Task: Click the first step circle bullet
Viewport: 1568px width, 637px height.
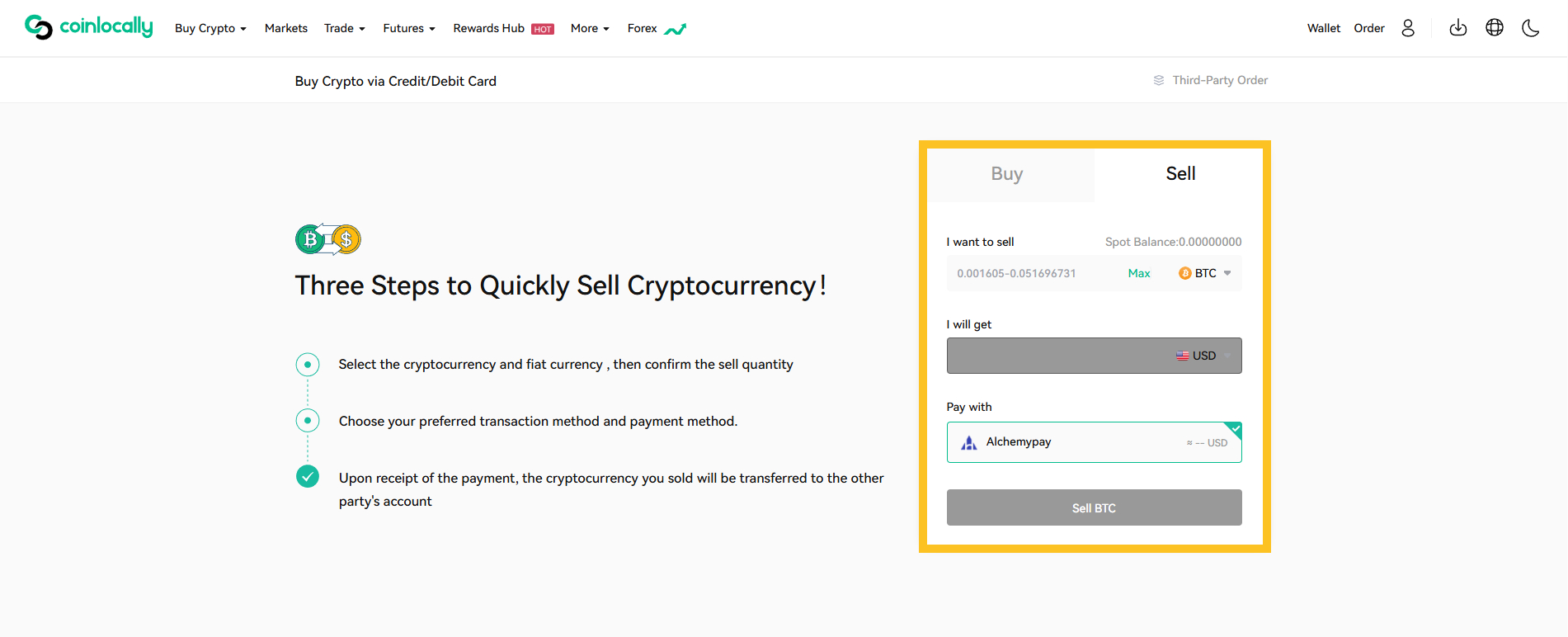Action: (308, 364)
